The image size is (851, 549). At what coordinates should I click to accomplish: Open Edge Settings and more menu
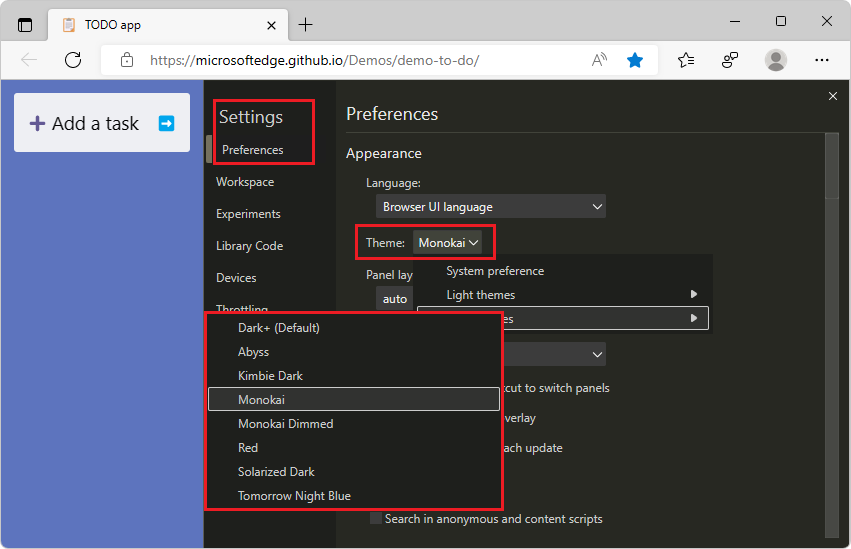click(822, 60)
